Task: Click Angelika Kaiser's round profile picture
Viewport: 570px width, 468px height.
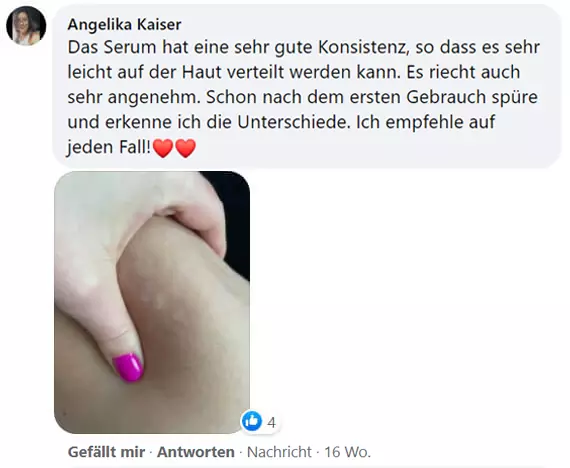Action: (26, 26)
